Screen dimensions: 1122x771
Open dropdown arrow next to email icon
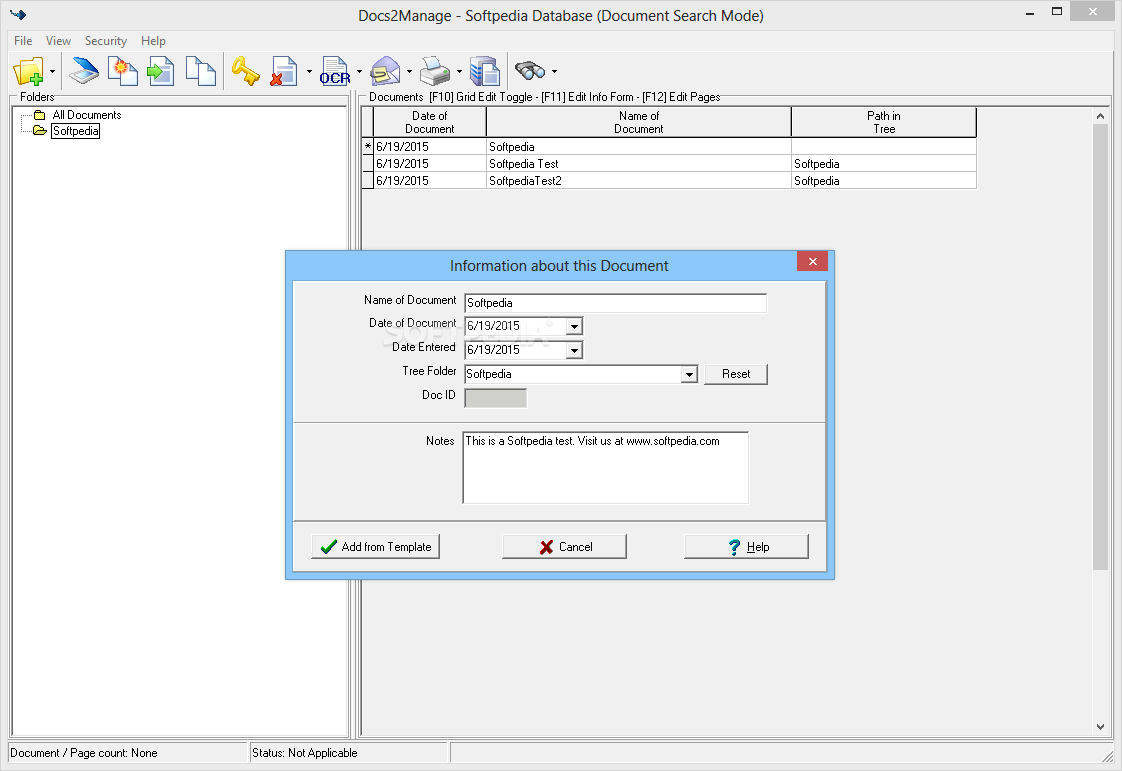click(x=409, y=72)
